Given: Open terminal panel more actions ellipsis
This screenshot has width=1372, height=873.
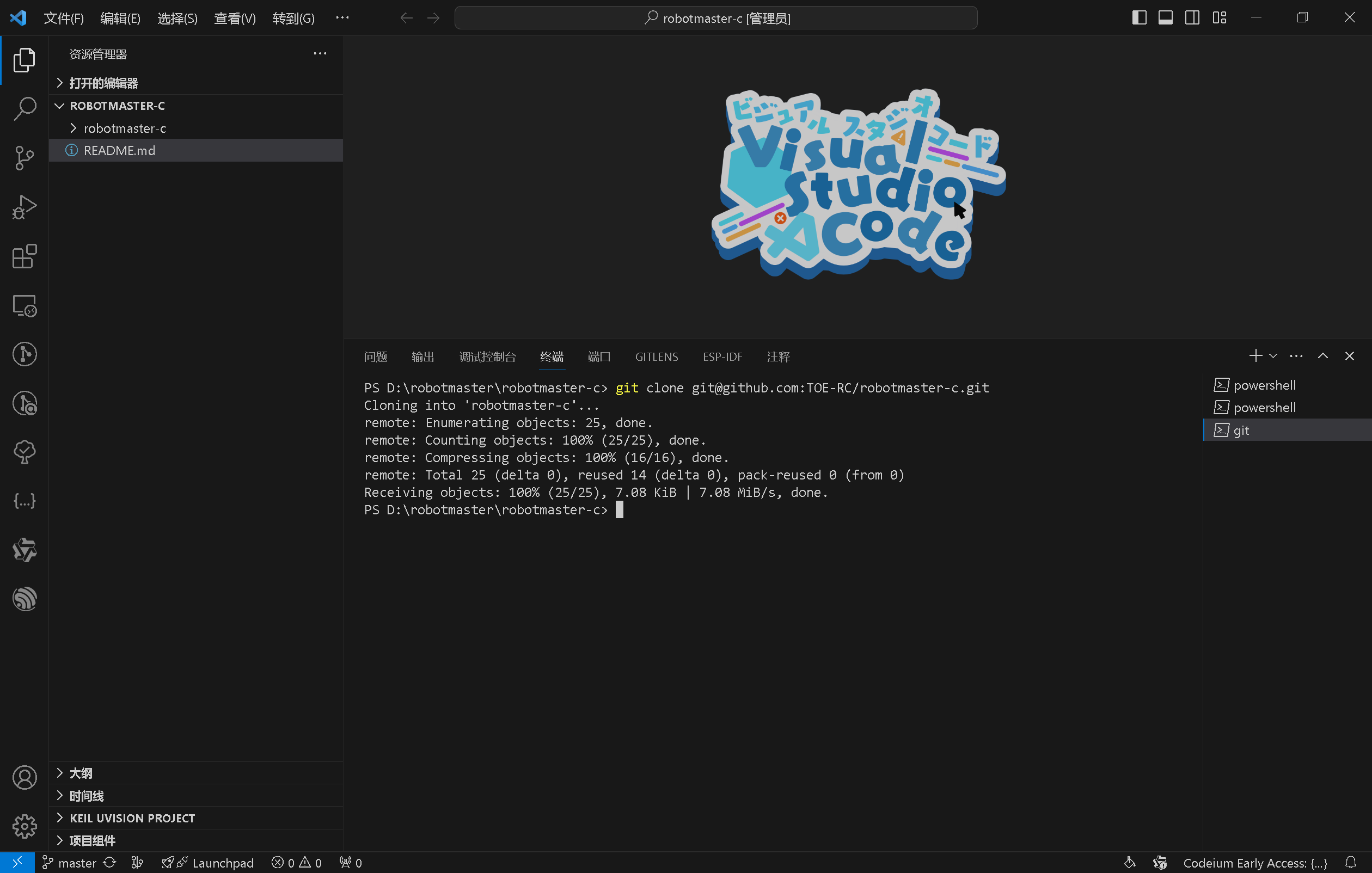Looking at the screenshot, I should point(1296,356).
